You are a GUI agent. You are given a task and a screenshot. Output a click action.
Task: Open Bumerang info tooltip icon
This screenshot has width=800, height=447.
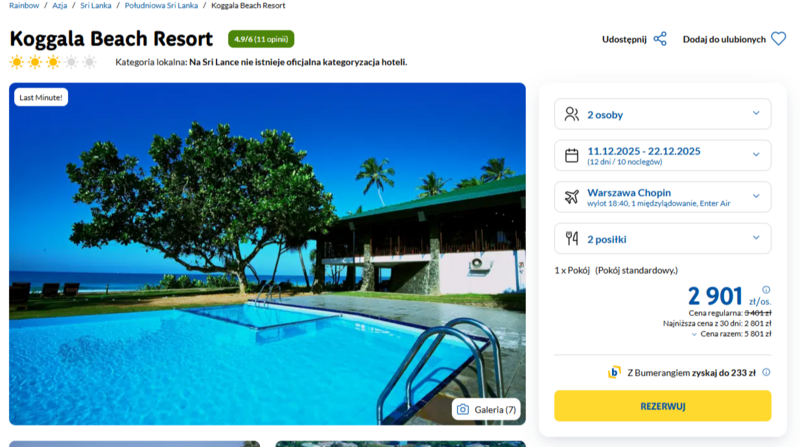(x=766, y=372)
